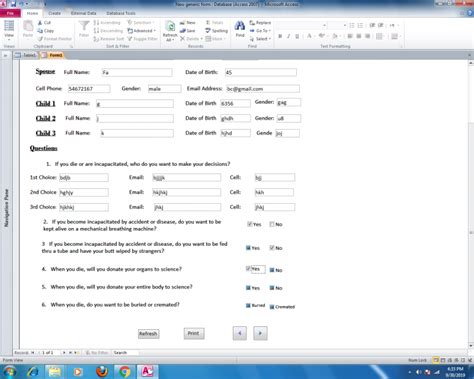Viewport: 474px width, 379px height.
Task: Align text right in Text Formatting
Action: pos(368,36)
